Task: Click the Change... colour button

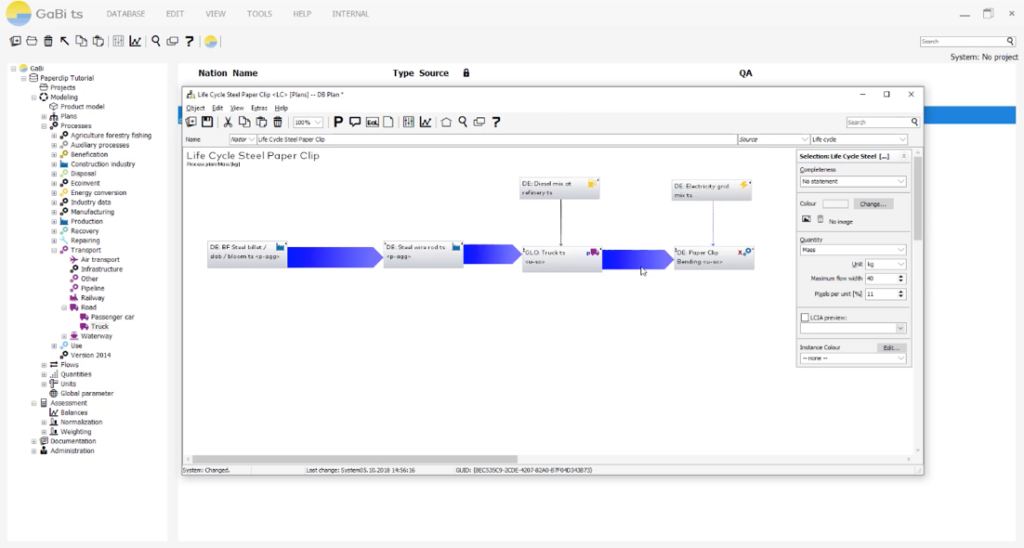Action: pos(873,204)
